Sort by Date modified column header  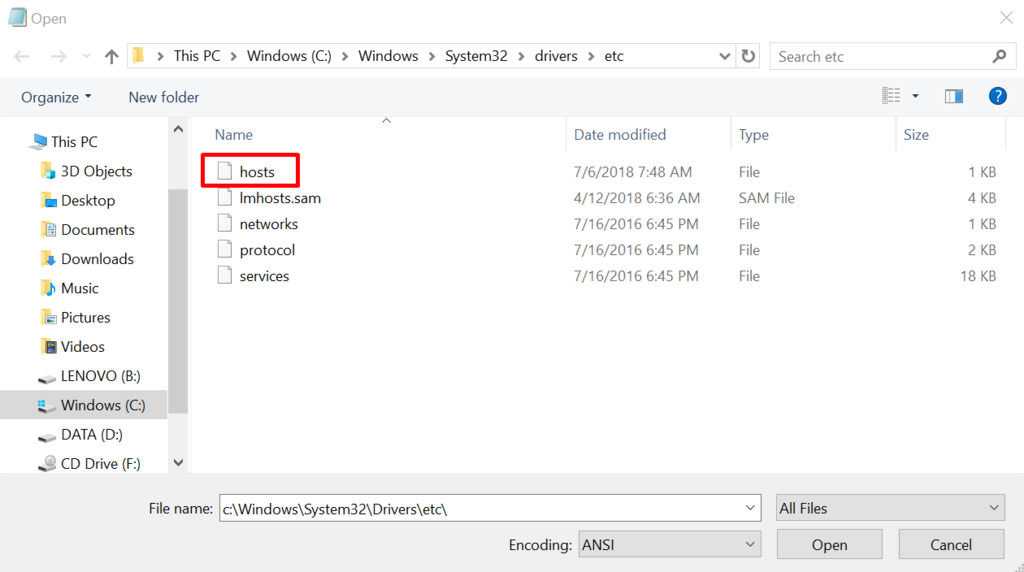[620, 134]
